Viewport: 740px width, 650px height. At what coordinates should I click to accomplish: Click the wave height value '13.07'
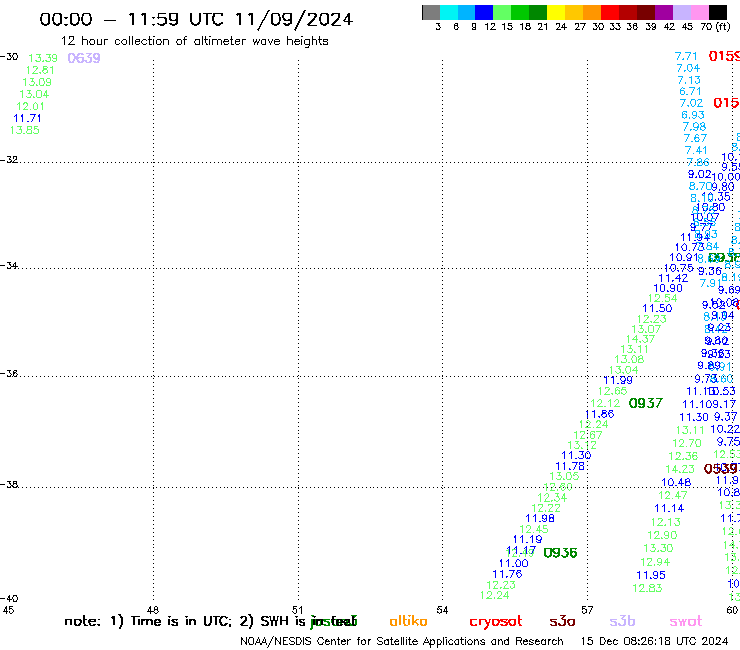click(646, 329)
